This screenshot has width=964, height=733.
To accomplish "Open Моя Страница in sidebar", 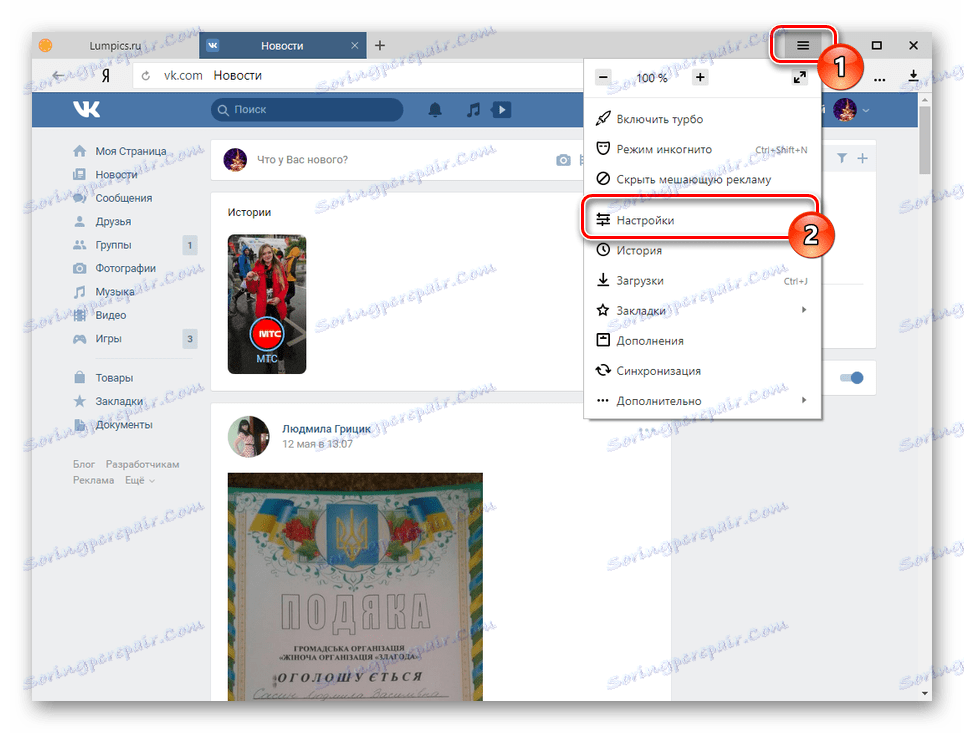I will (130, 151).
